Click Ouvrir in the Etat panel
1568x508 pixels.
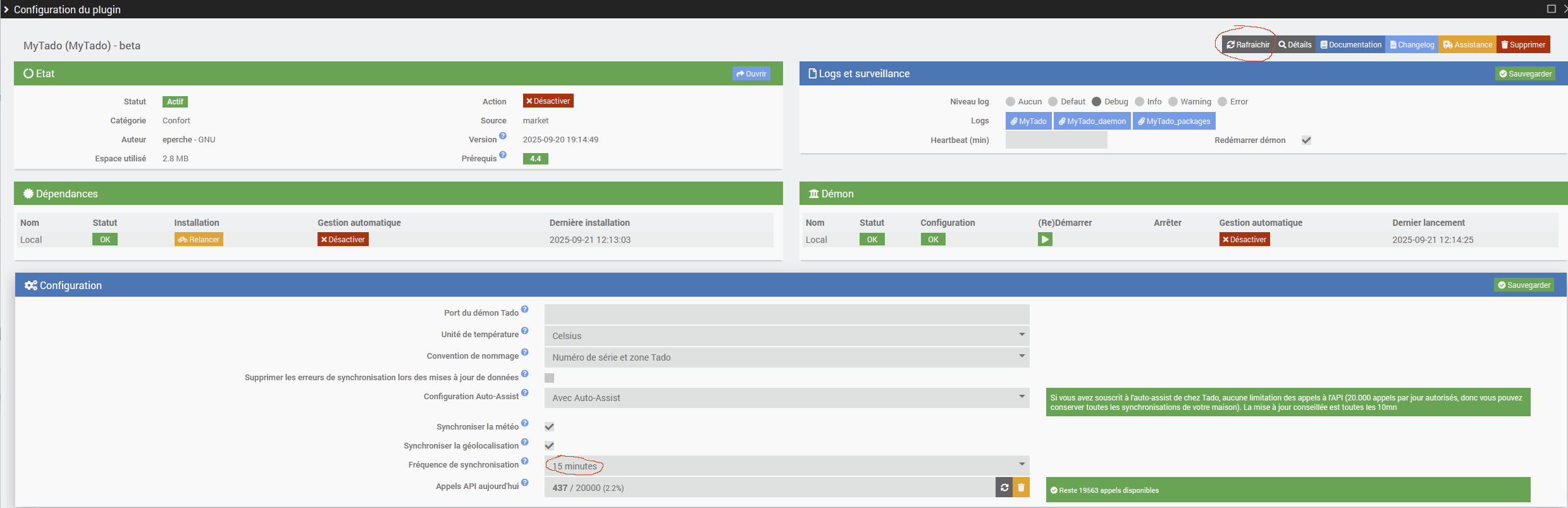pyautogui.click(x=751, y=74)
